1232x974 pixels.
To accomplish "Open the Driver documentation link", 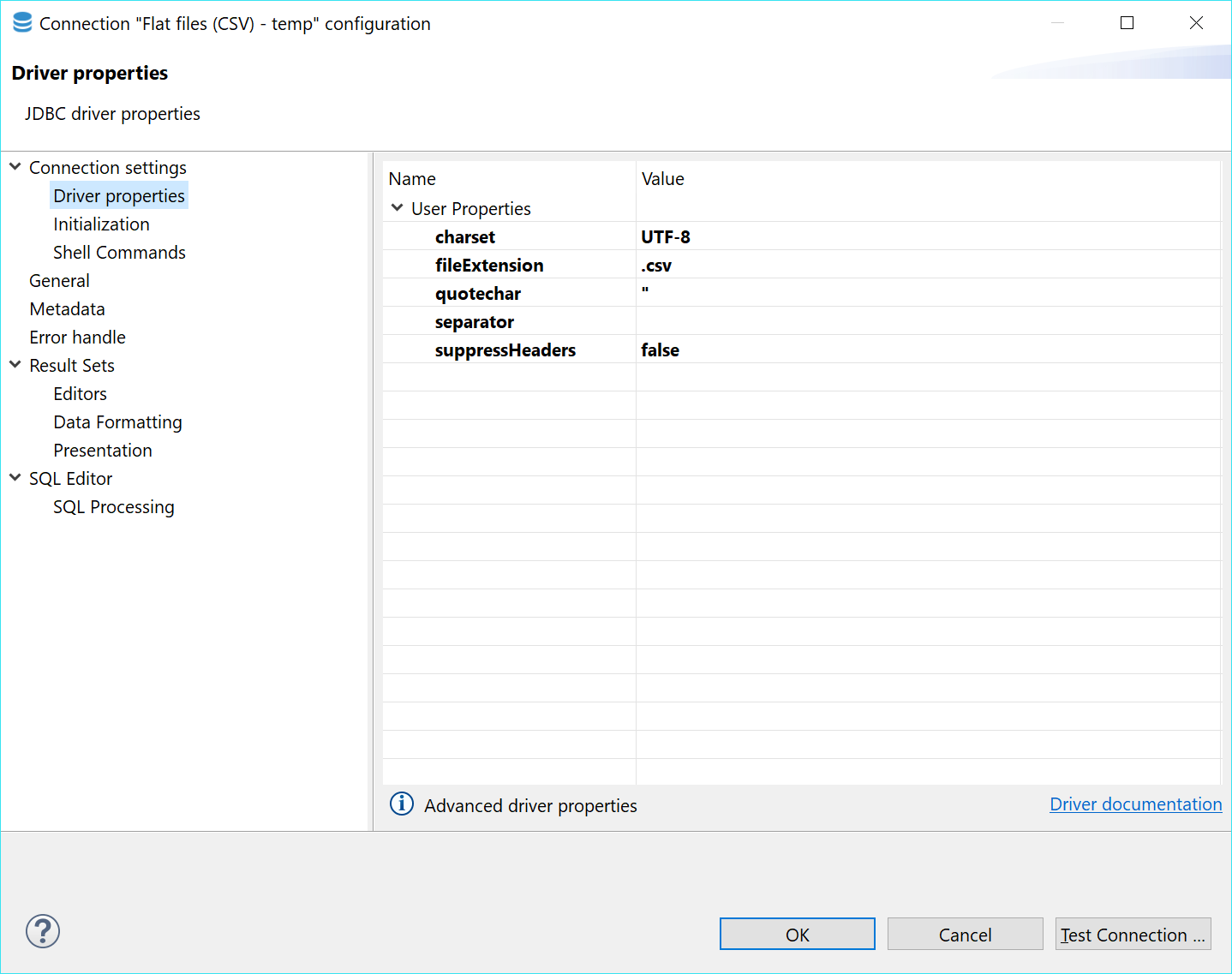I will pyautogui.click(x=1135, y=804).
